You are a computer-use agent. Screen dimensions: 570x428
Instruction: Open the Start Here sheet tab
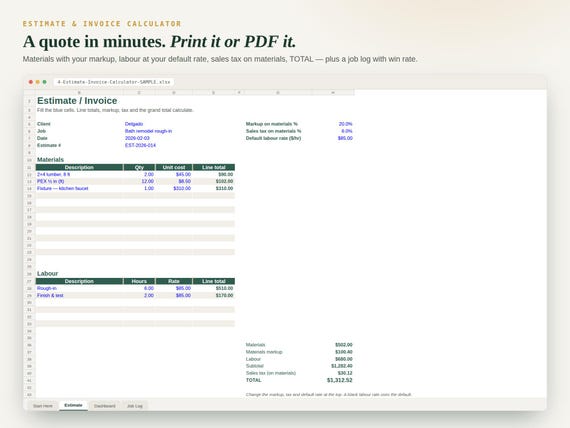(43, 406)
